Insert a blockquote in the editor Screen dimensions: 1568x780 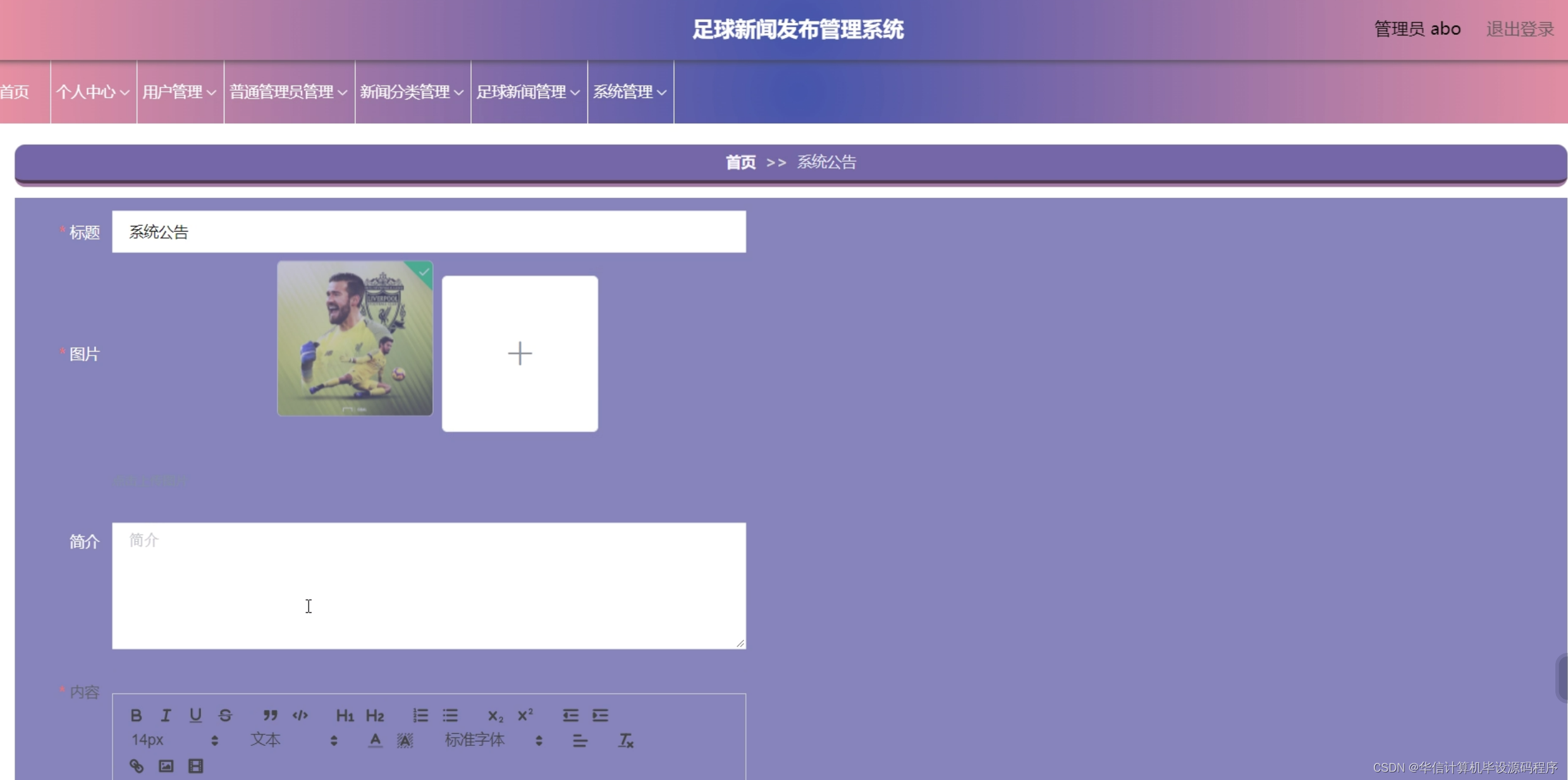click(x=270, y=715)
